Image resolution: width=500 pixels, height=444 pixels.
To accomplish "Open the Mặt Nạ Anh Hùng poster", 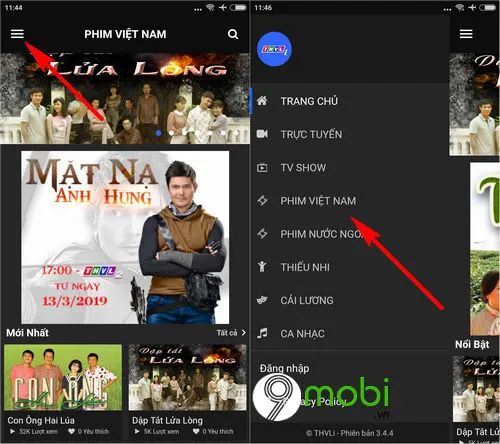I will [125, 237].
